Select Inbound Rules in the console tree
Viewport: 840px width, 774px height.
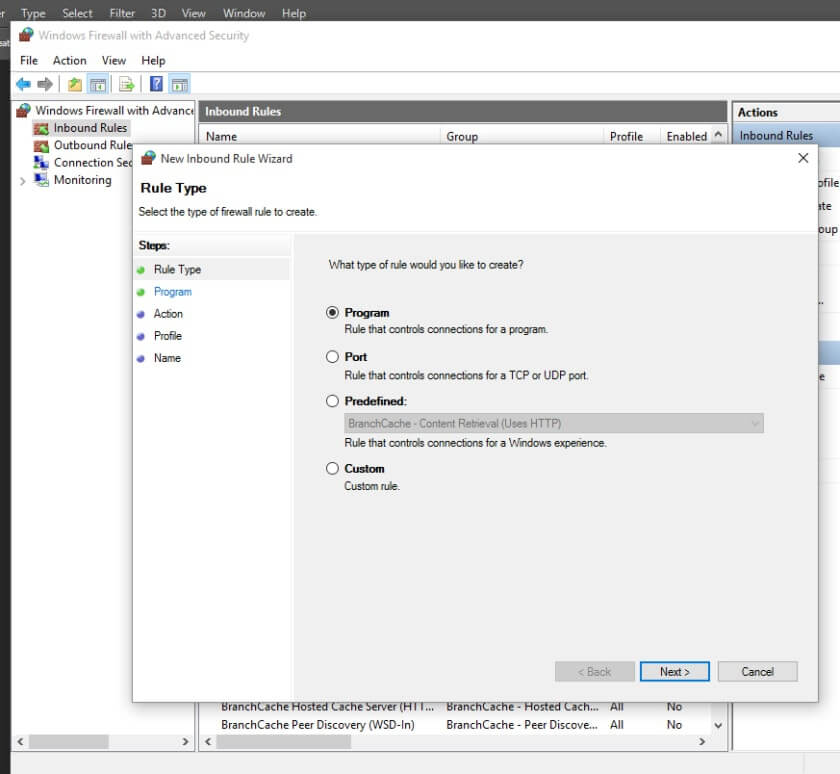[90, 128]
